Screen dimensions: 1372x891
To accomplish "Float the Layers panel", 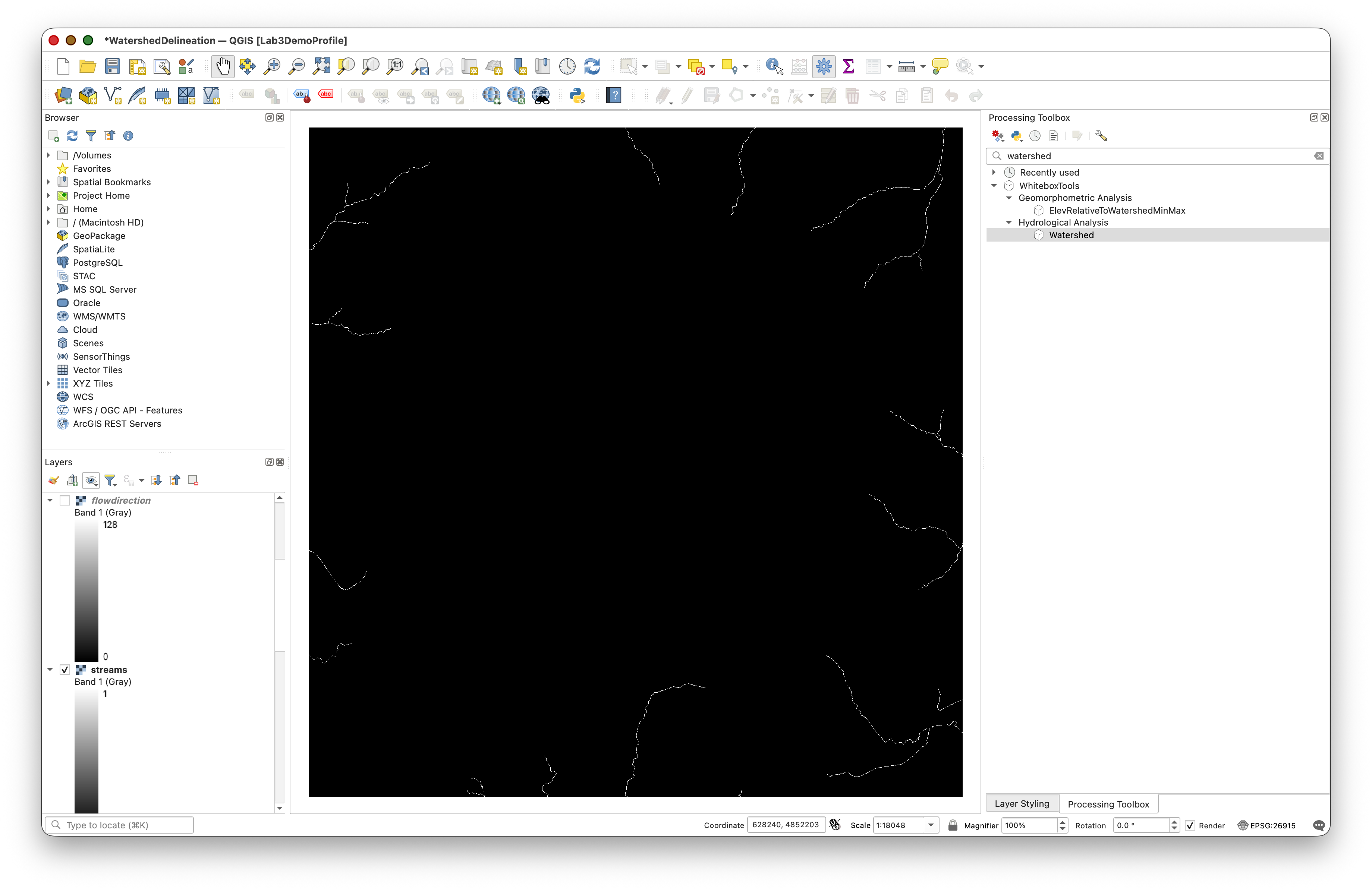I will click(269, 462).
